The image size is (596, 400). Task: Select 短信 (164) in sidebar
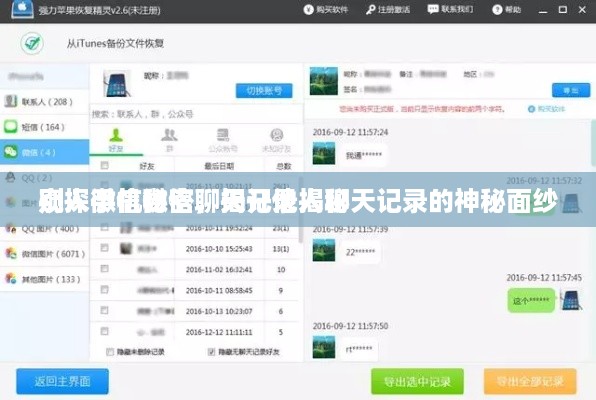[44, 127]
